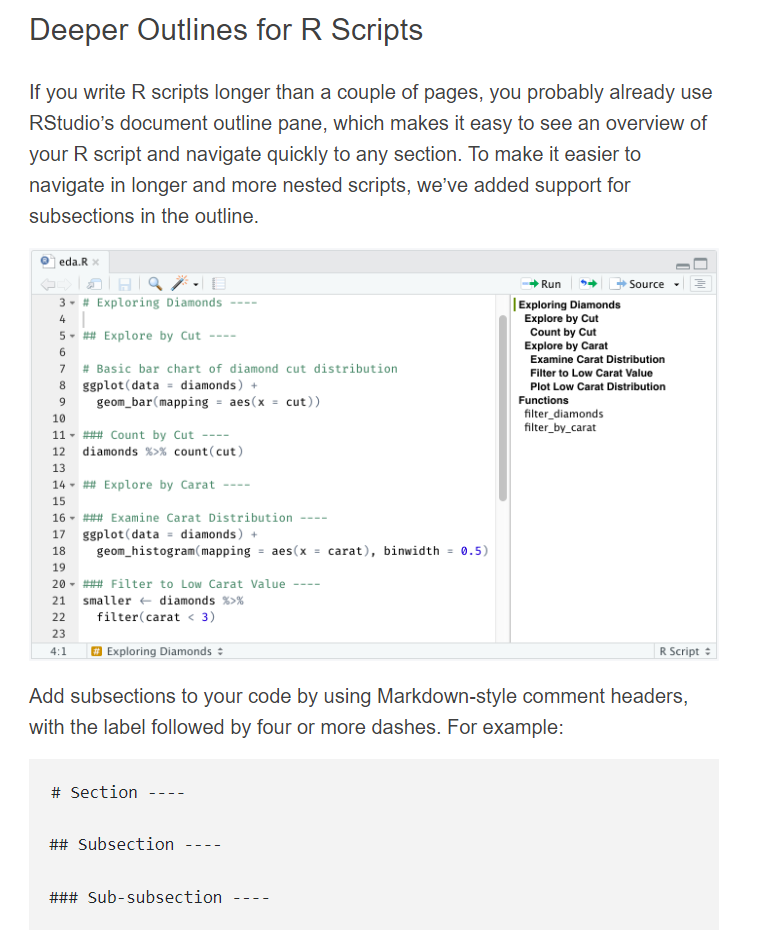This screenshot has height=942, width=757.
Task: Click the eda.R R file icon on tab
Action: pyautogui.click(x=47, y=261)
